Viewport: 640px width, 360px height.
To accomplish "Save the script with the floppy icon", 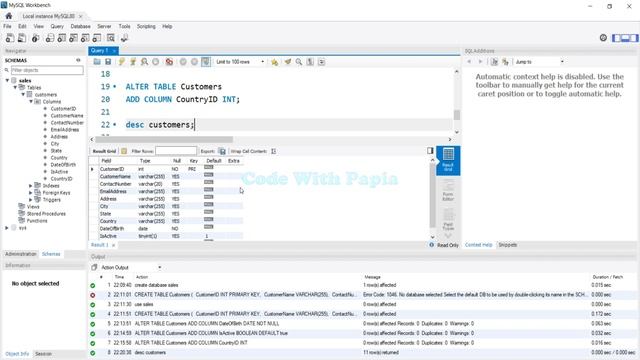I will (x=108, y=62).
